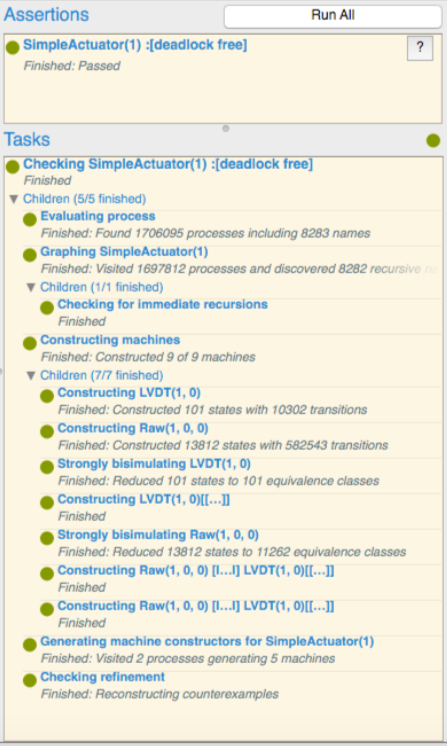Click the Run All button
447x746 pixels.
click(333, 16)
